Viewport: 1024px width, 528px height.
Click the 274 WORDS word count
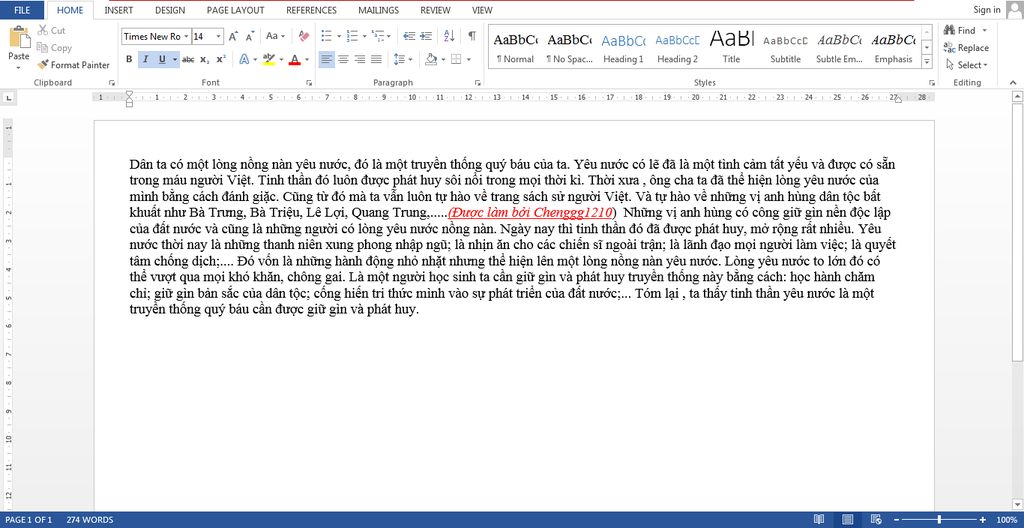90,520
